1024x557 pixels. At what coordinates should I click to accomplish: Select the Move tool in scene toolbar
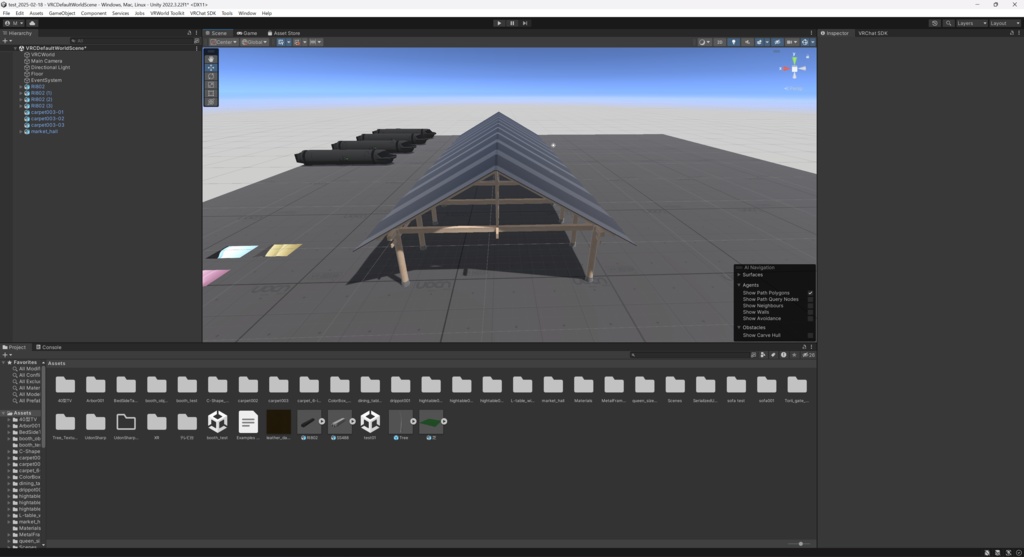pyautogui.click(x=210, y=67)
